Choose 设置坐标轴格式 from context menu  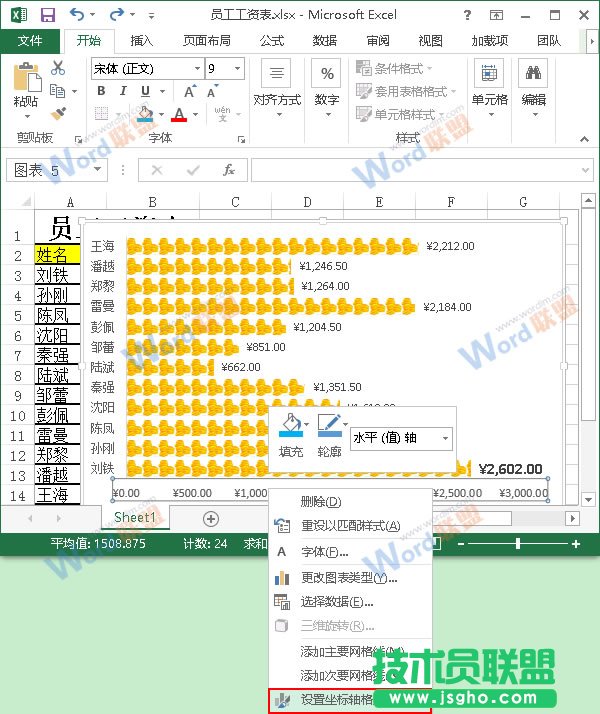coord(350,700)
